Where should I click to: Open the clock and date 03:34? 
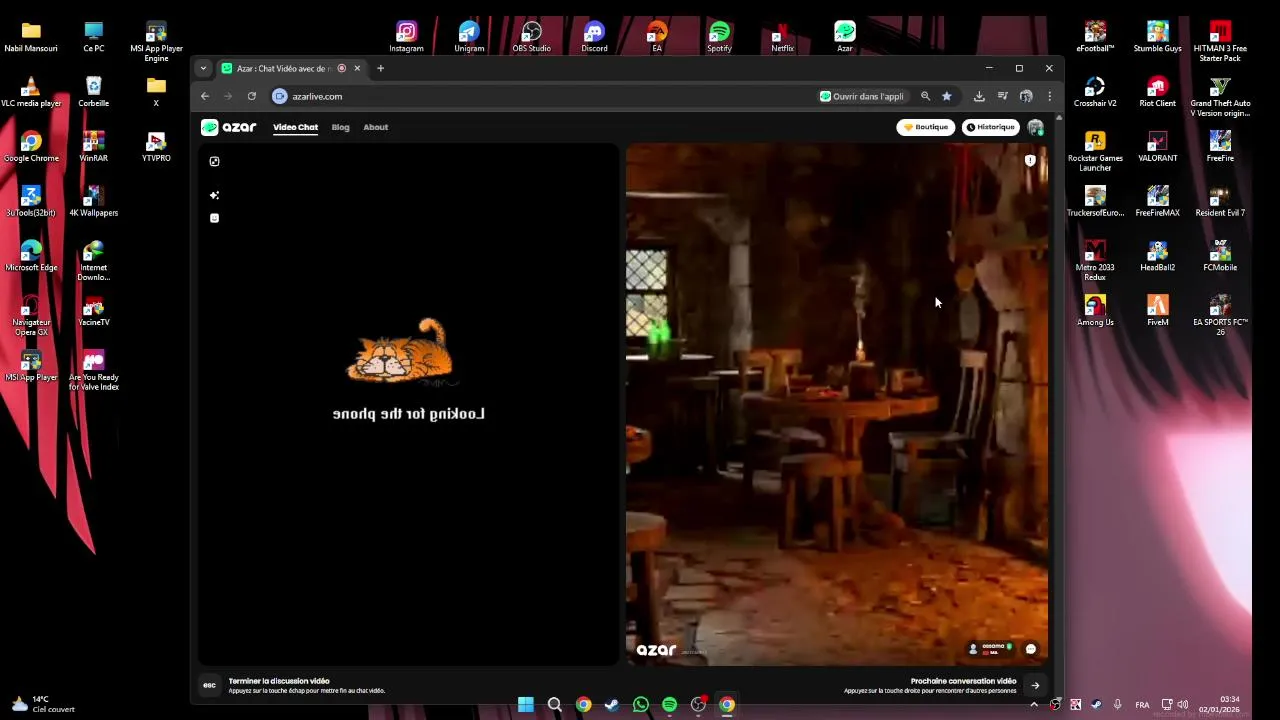coord(1219,705)
